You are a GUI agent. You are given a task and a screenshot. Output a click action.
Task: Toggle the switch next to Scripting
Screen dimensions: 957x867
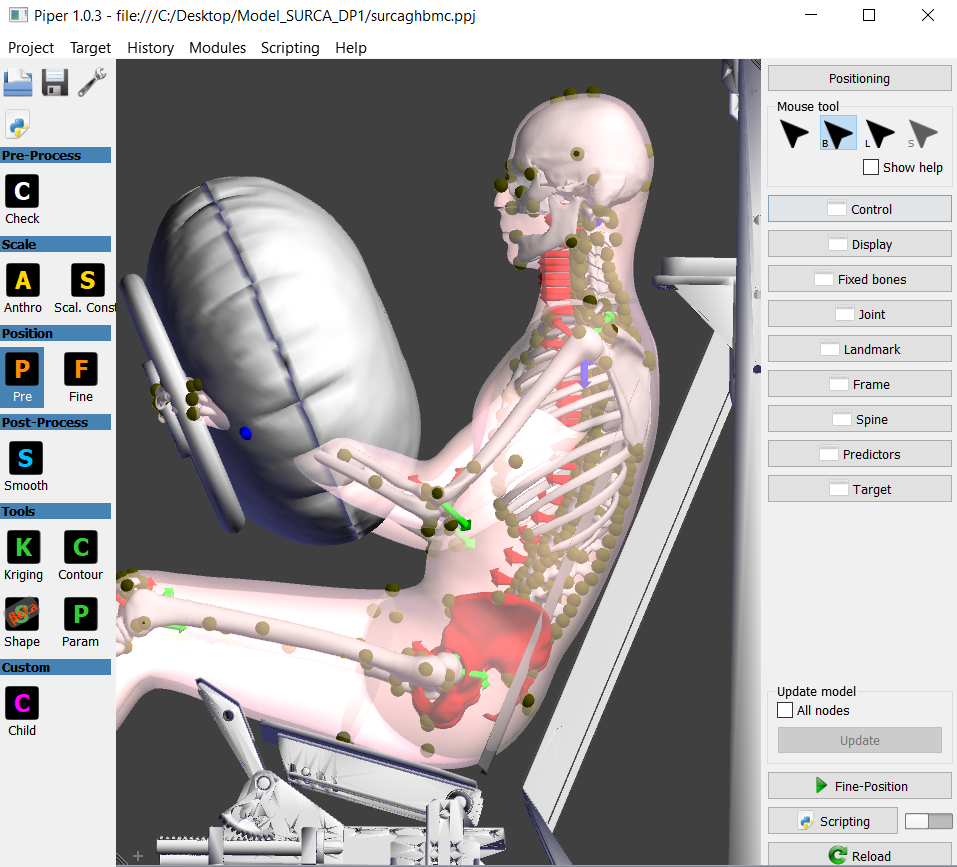928,821
